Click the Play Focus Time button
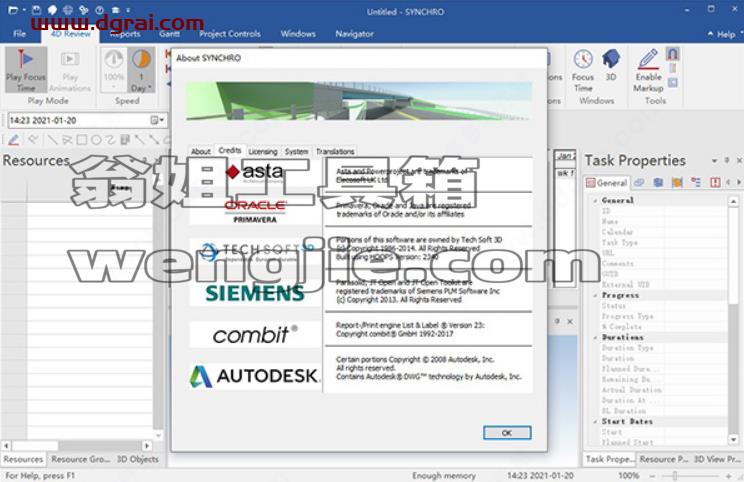 point(26,70)
